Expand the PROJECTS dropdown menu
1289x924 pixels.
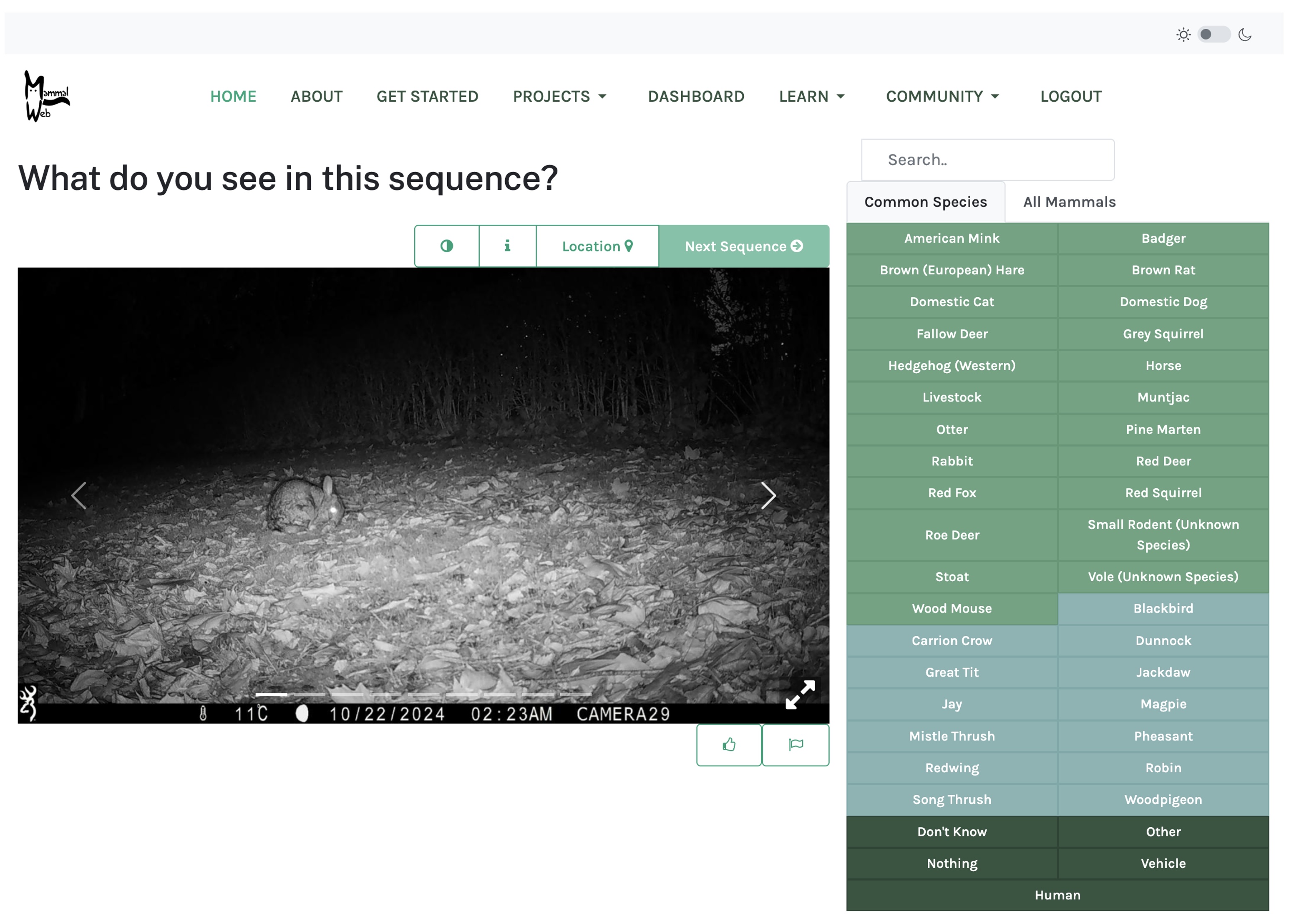560,97
